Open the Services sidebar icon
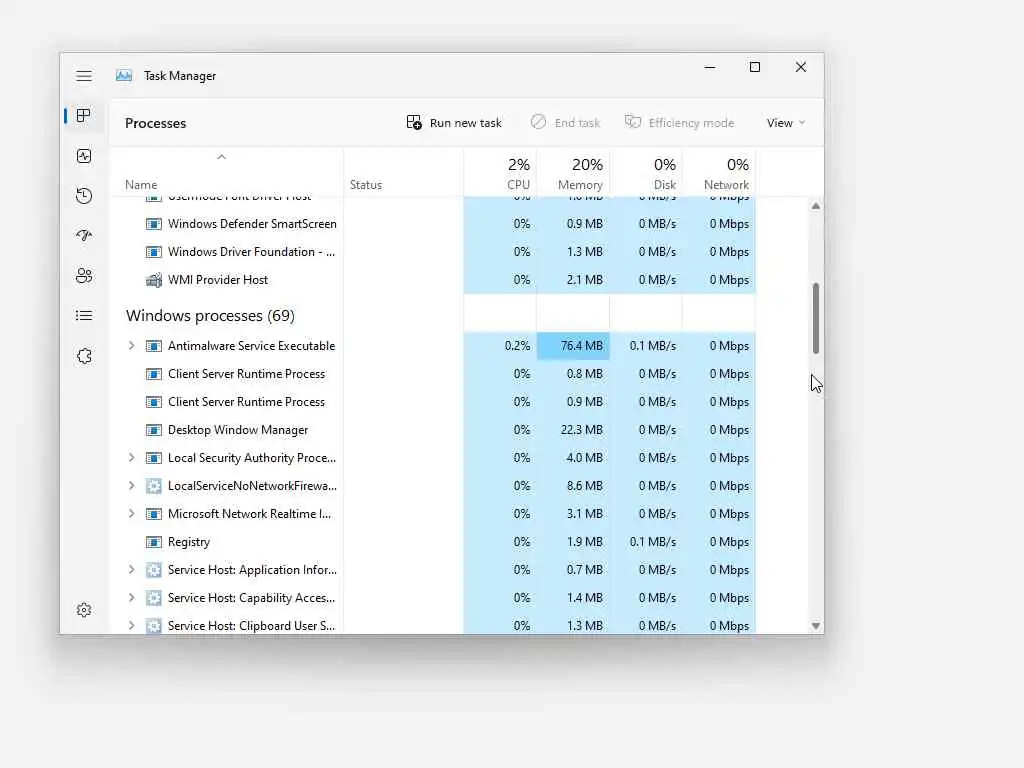This screenshot has height=768, width=1024. point(84,356)
